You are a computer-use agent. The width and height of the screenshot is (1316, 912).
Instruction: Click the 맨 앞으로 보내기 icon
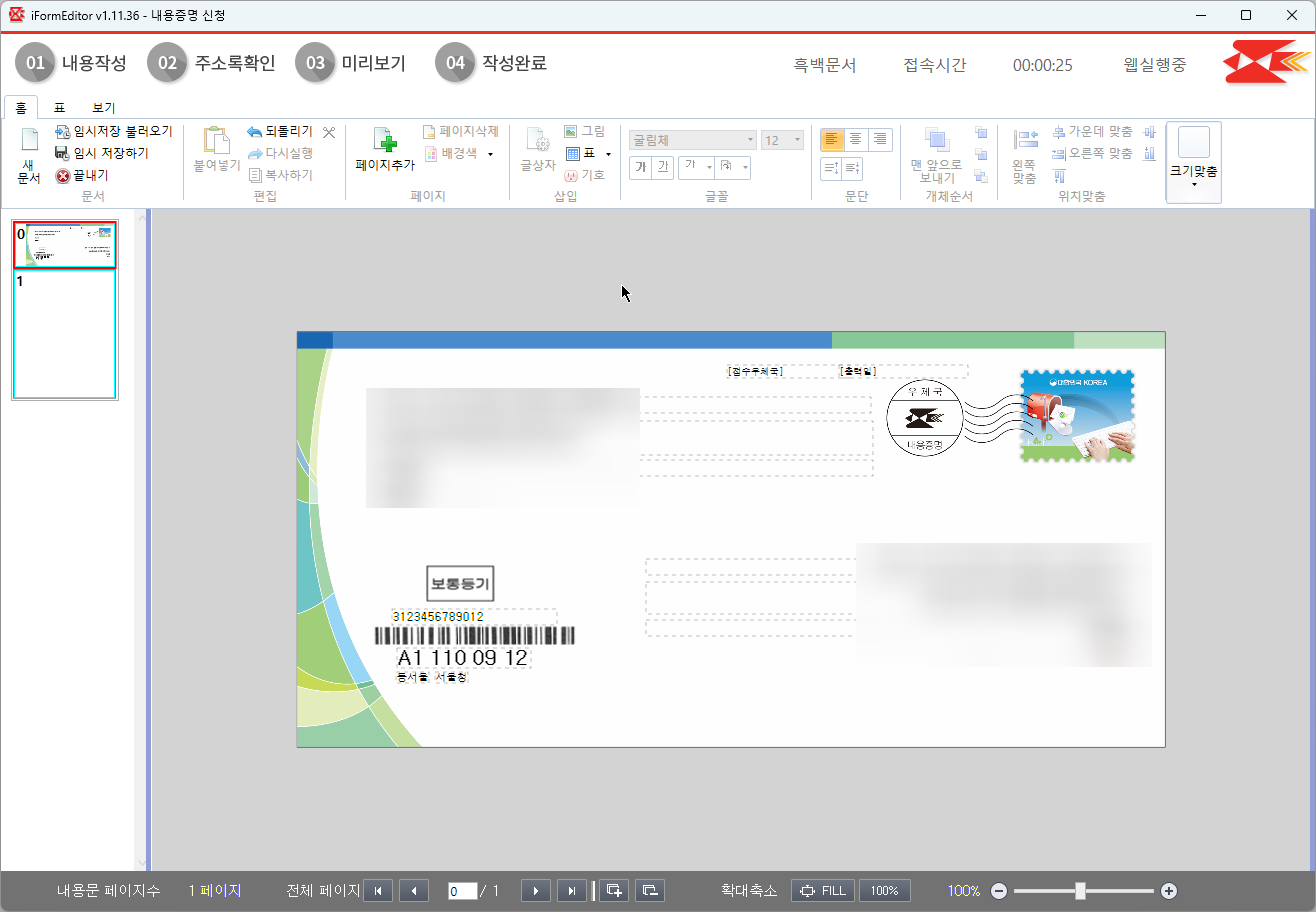tap(936, 155)
